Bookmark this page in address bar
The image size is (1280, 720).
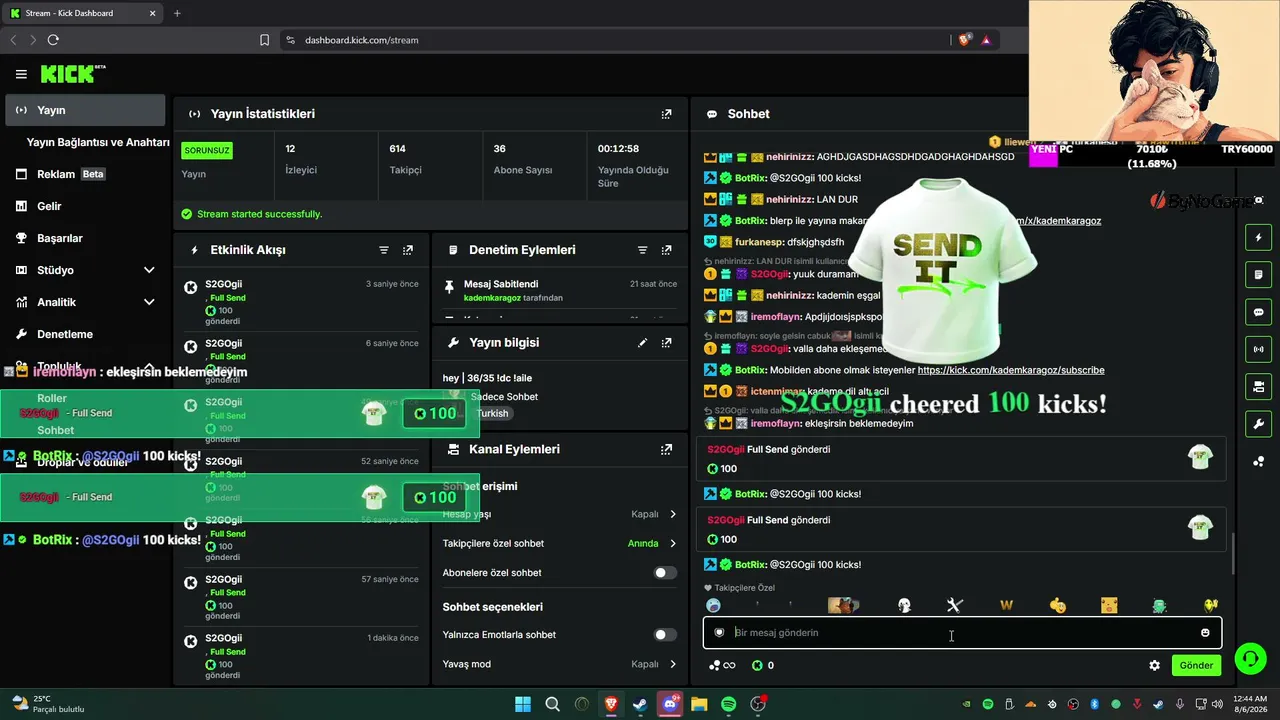(264, 40)
